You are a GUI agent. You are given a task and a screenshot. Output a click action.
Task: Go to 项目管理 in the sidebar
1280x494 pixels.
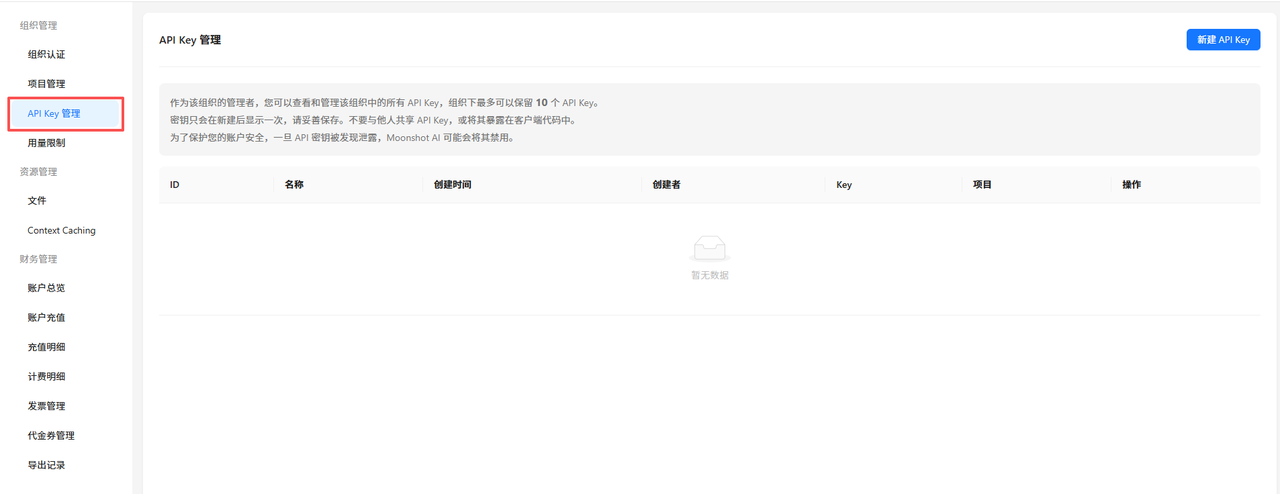click(46, 84)
